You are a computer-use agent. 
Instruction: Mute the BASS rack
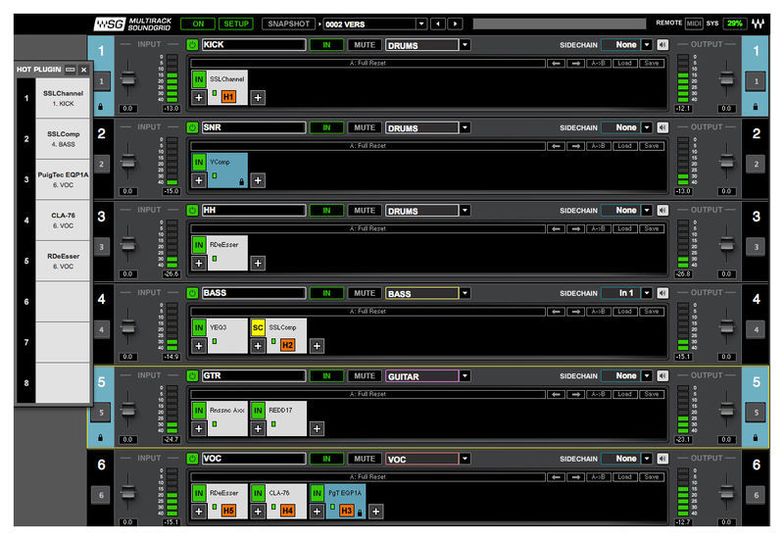pos(363,293)
